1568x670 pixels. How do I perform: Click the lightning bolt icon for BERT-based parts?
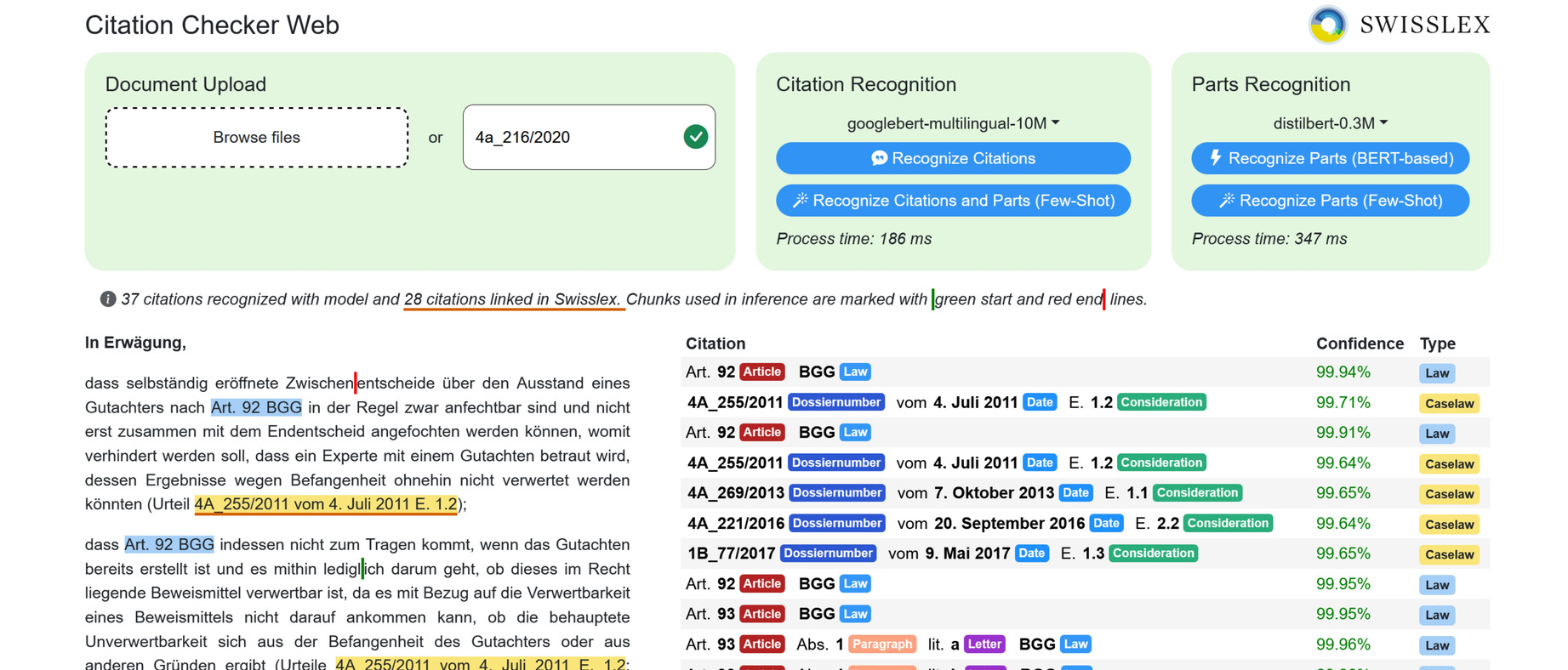point(1216,158)
